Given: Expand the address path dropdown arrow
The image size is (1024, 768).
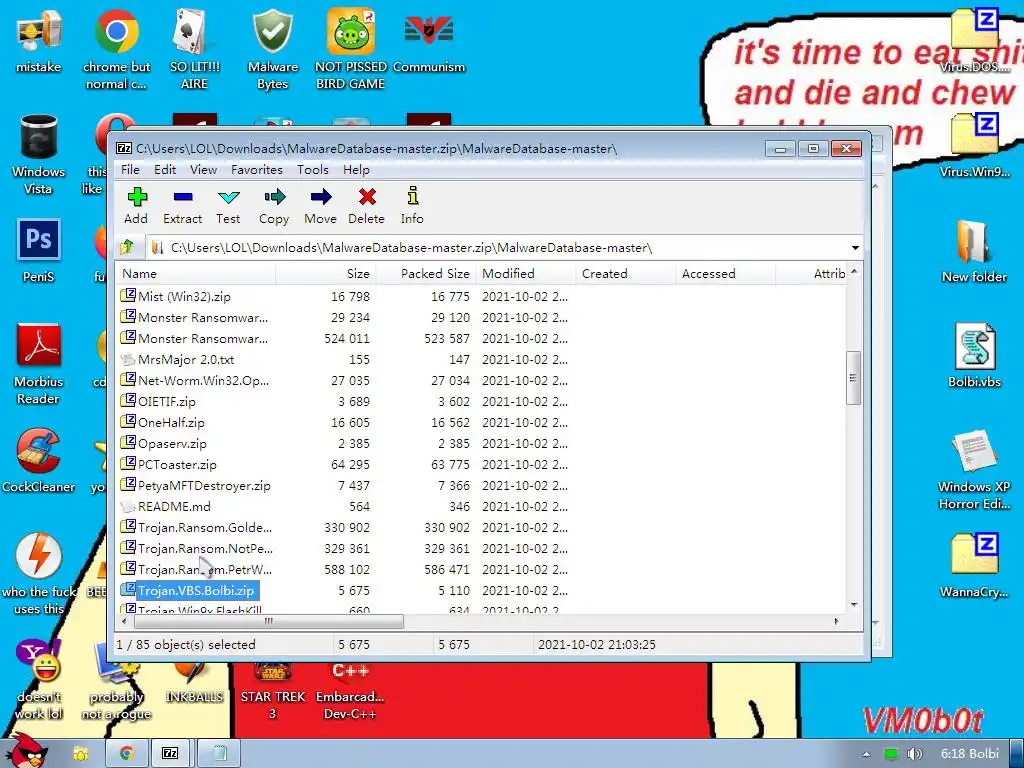Looking at the screenshot, I should tap(855, 248).
